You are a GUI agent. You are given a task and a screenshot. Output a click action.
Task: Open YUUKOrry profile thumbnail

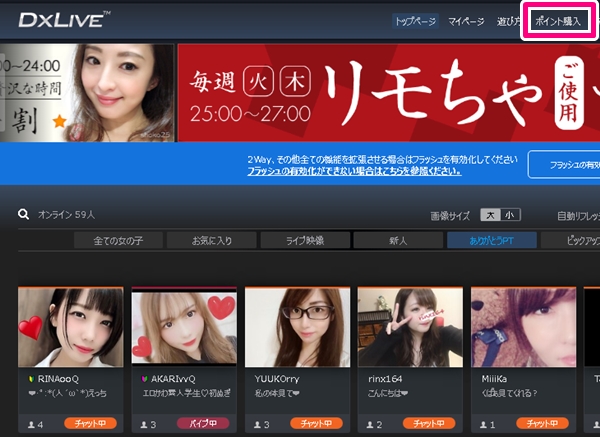pyautogui.click(x=297, y=328)
